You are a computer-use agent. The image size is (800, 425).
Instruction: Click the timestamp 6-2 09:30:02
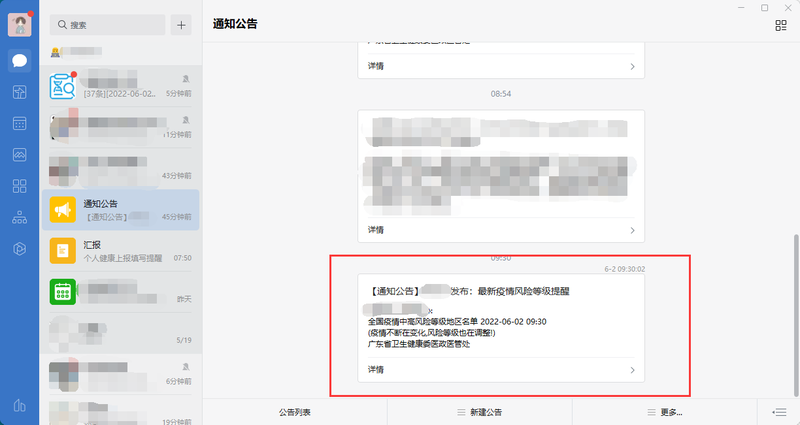coord(625,269)
